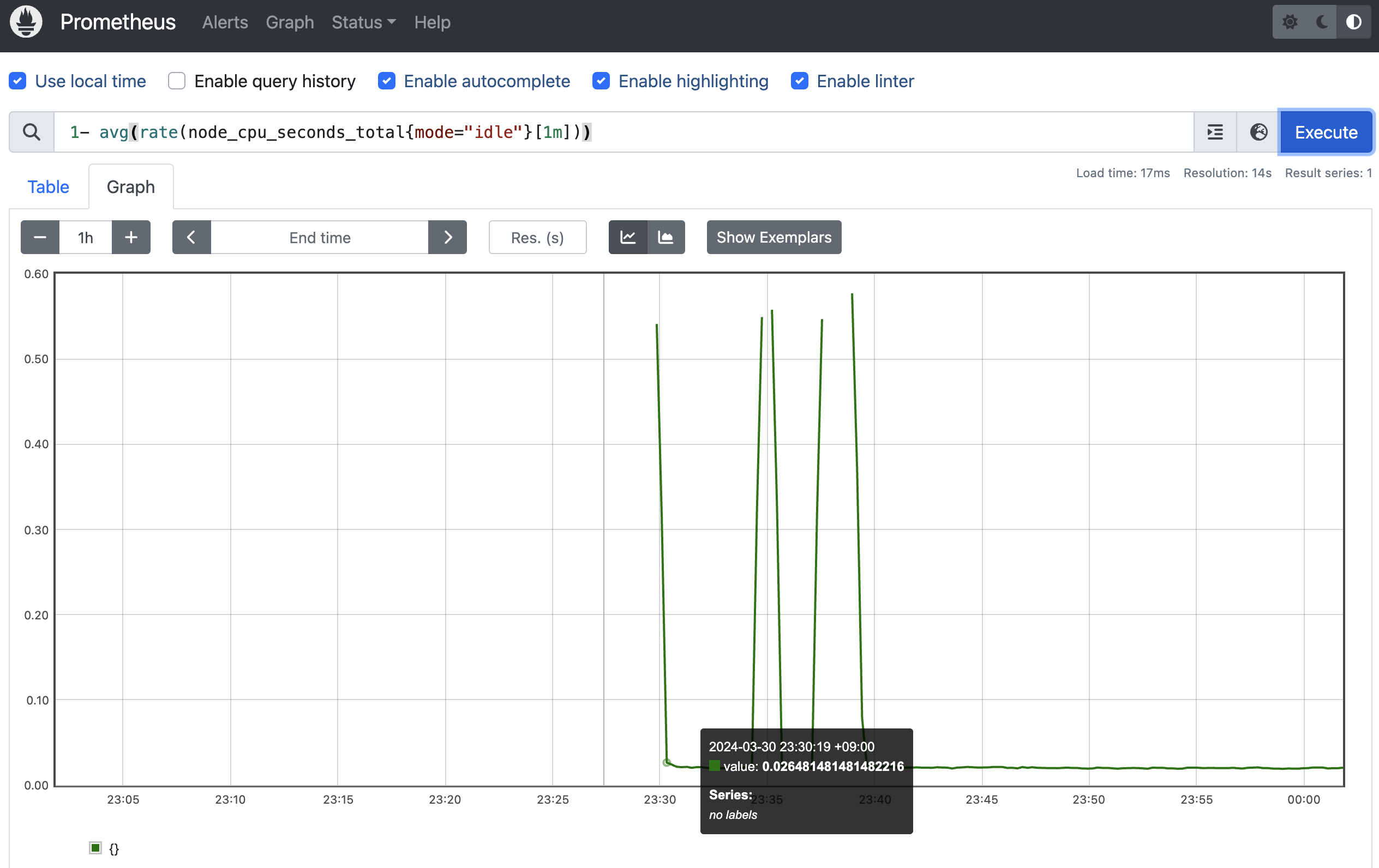This screenshot has width=1379, height=868.
Task: Click the search magnifier icon
Action: (x=32, y=132)
